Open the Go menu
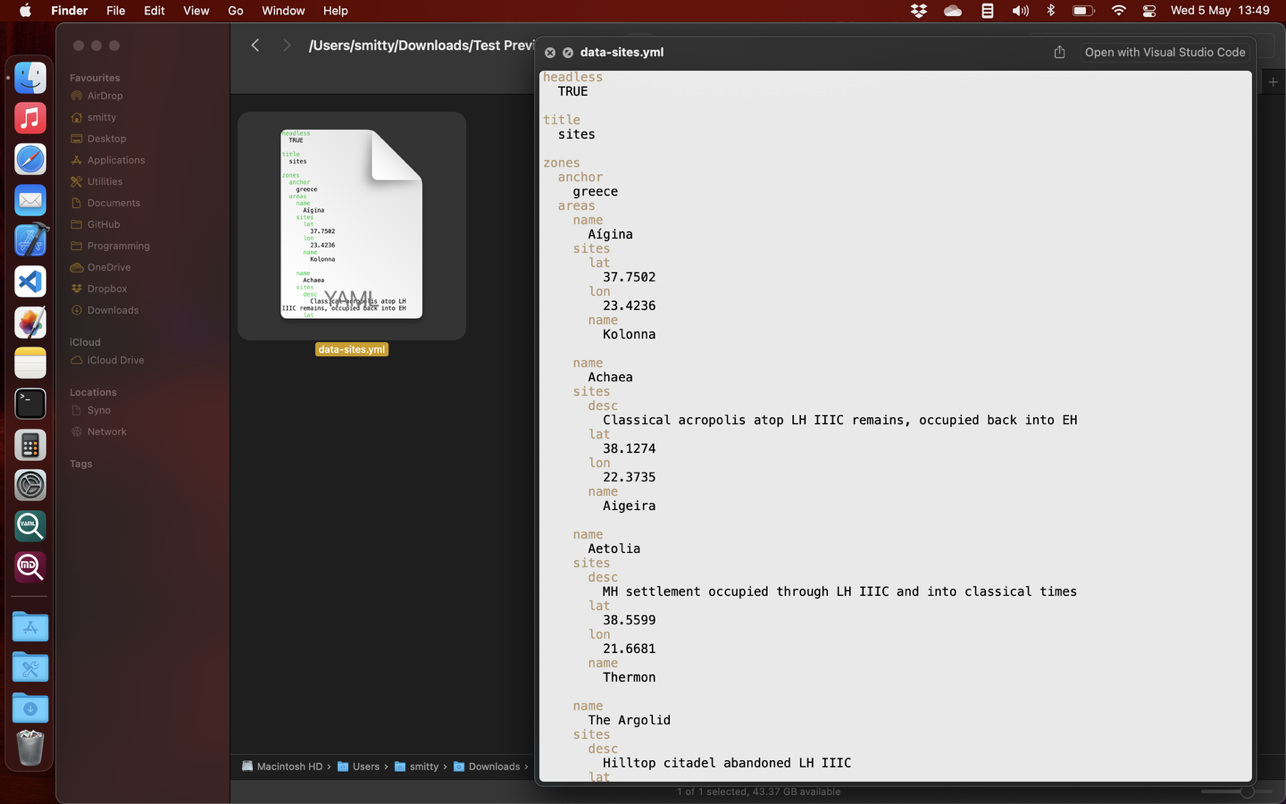The width and height of the screenshot is (1286, 804). [x=235, y=11]
